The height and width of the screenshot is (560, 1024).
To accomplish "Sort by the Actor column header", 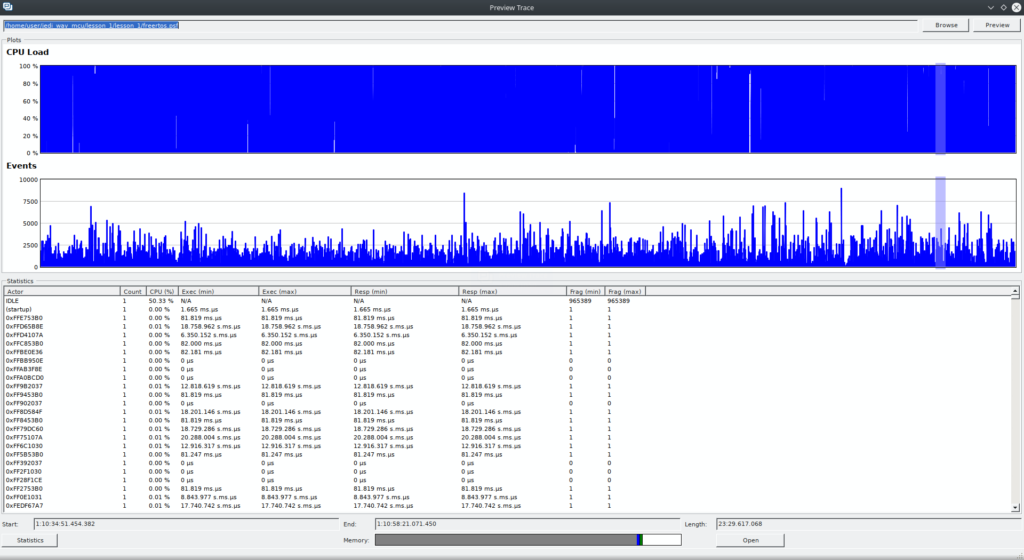I will pyautogui.click(x=61, y=291).
